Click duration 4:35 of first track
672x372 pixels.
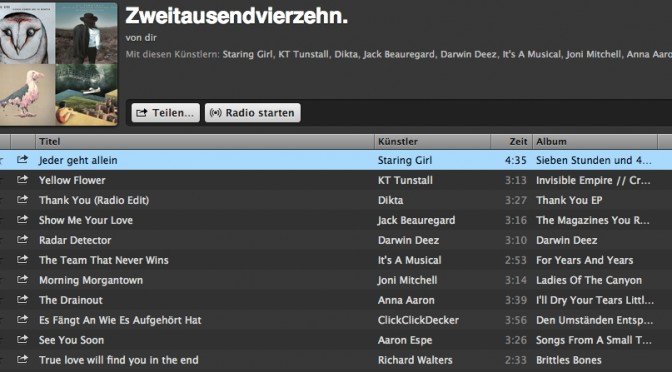[x=516, y=160]
